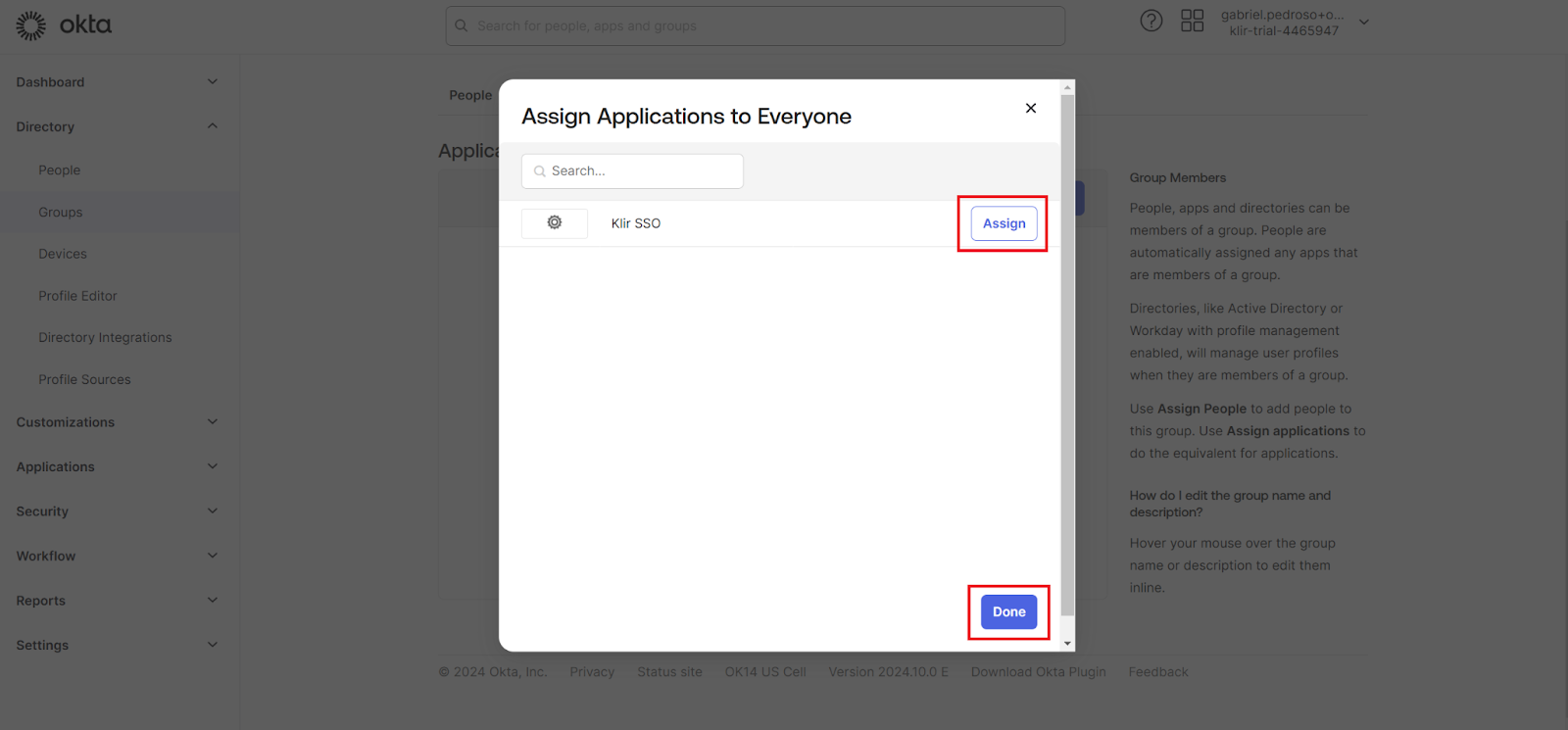1568x730 pixels.
Task: Open Groups in the Directory menu
Action: point(61,212)
